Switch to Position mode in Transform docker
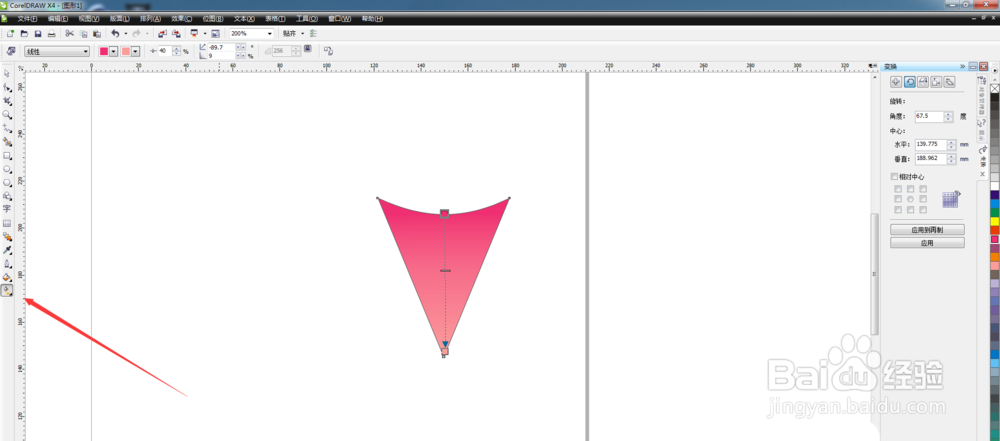The image size is (1000, 441). point(896,82)
